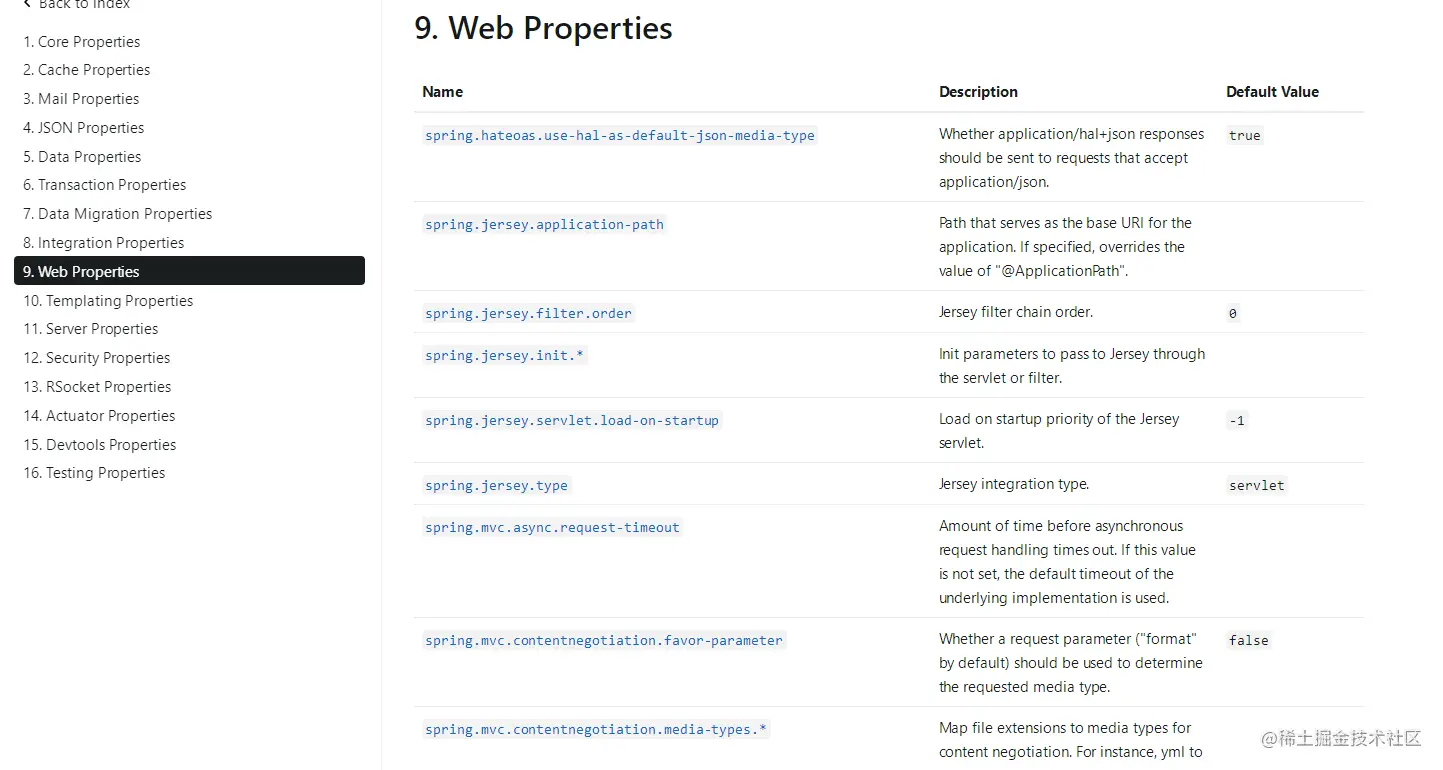This screenshot has width=1443, height=770.
Task: Click default value '0' for filter order
Action: (x=1232, y=313)
